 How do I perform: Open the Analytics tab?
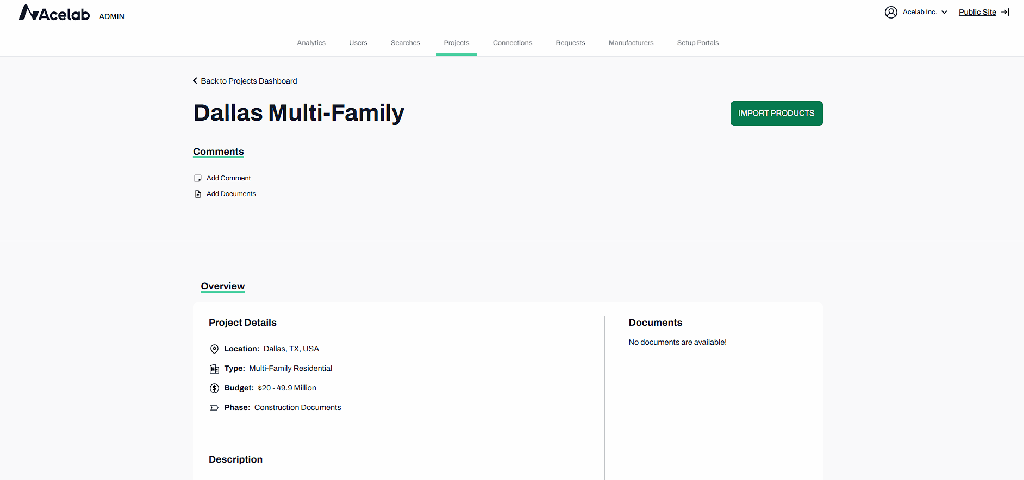tap(311, 43)
